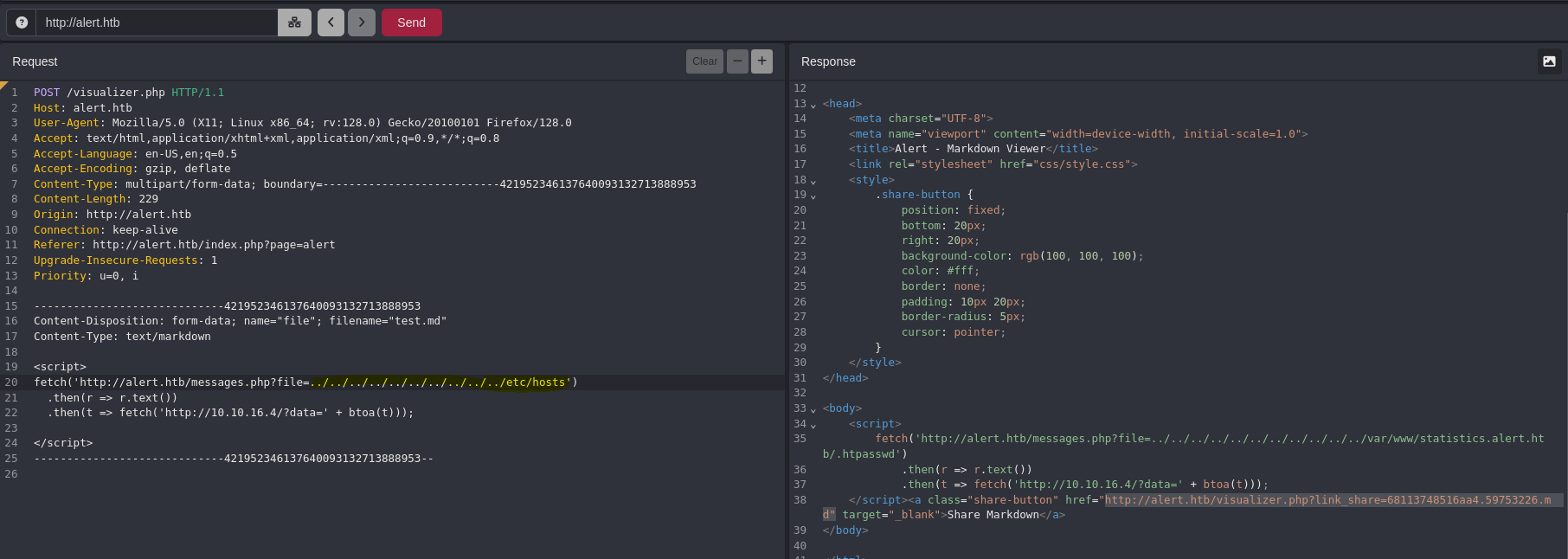The width and height of the screenshot is (1568, 559).
Task: Click the plus button in Request panel
Action: pos(762,61)
